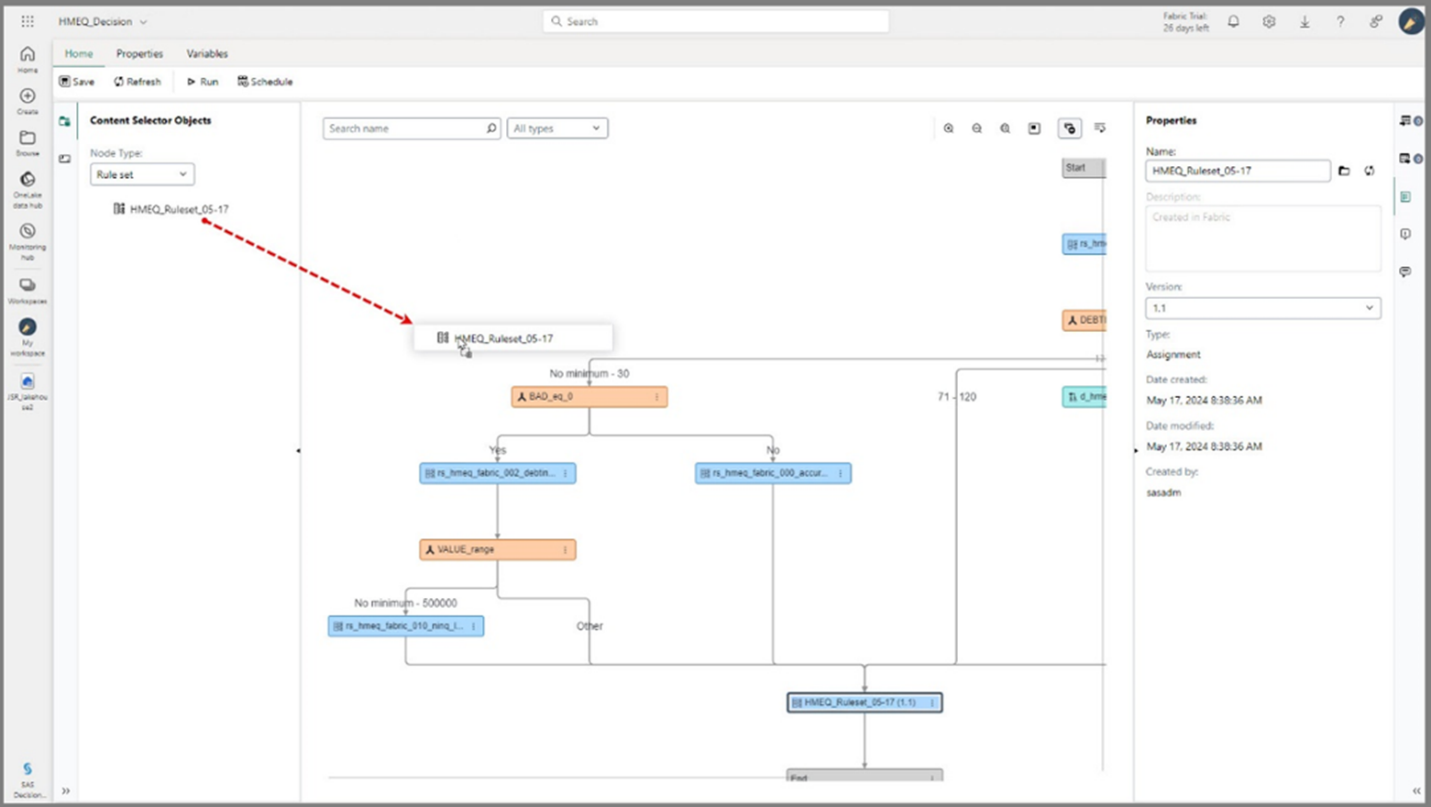1431x807 pixels.
Task: Zoom out on the decision diagram
Action: pyautogui.click(x=977, y=128)
